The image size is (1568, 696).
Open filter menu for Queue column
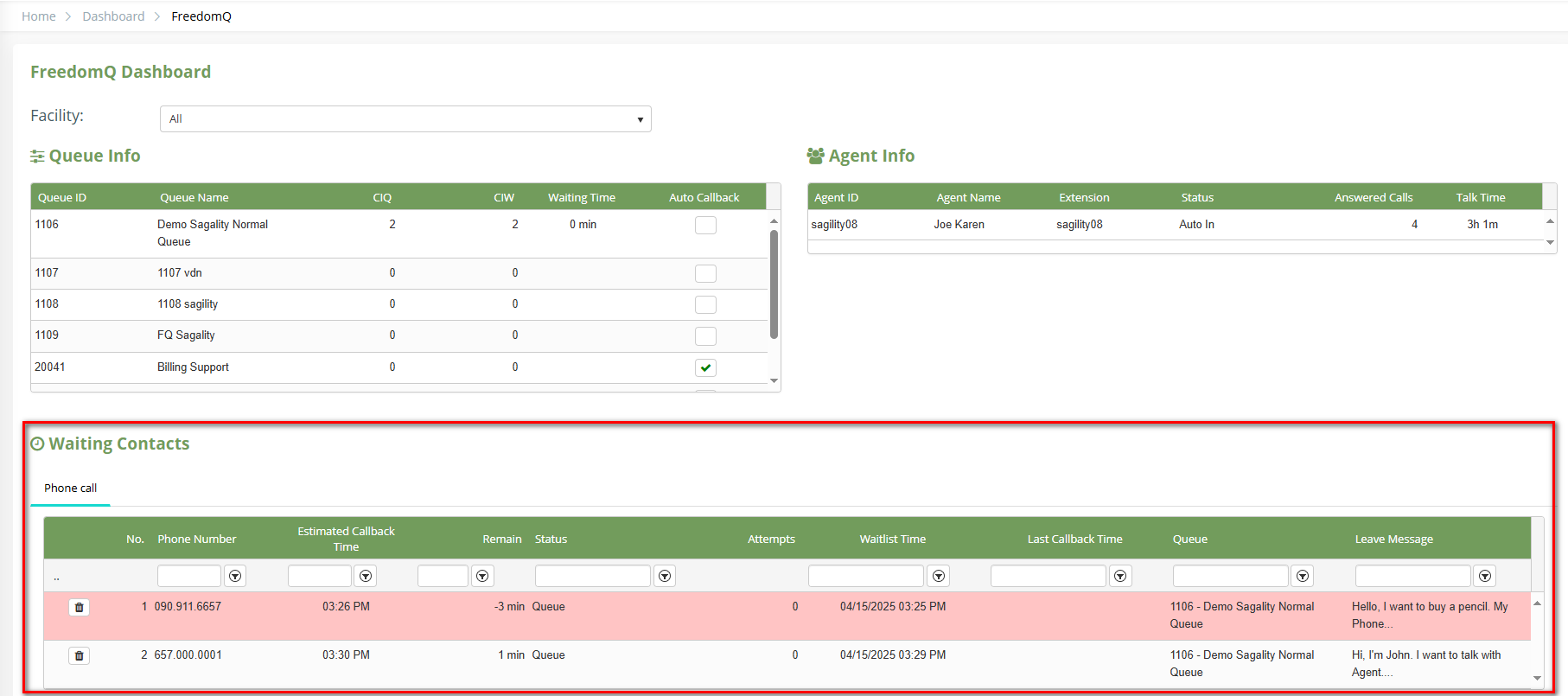tap(1302, 576)
